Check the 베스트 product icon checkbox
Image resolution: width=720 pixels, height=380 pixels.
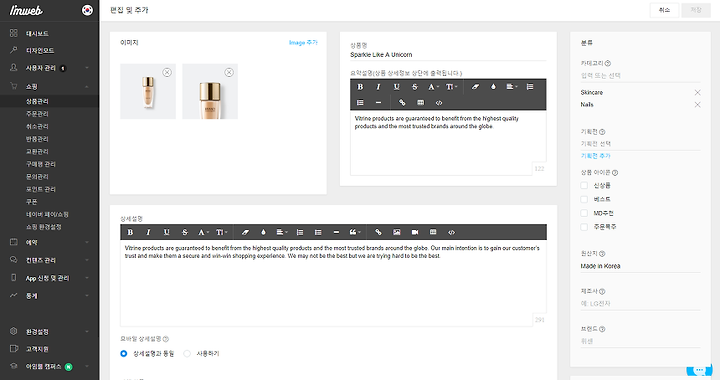tap(584, 199)
